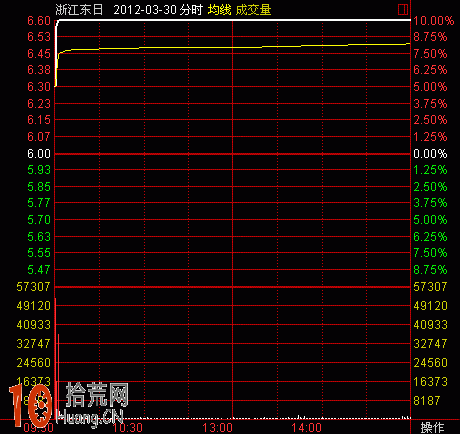Click the 6.15 price axis label

(39, 120)
